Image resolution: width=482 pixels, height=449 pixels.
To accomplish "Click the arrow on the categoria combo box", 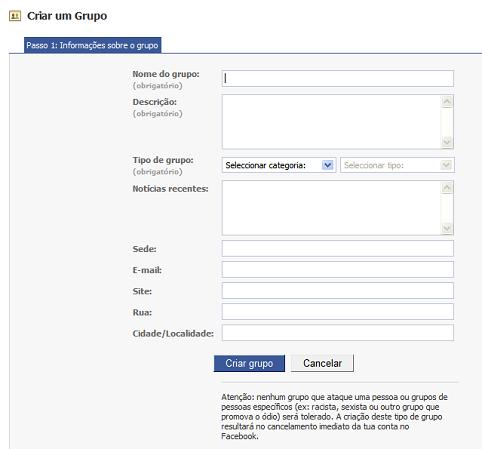I will [x=327, y=165].
